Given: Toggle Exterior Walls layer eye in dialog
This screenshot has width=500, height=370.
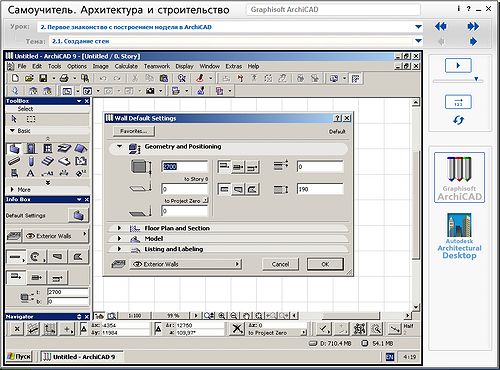Looking at the screenshot, I should pos(138,264).
